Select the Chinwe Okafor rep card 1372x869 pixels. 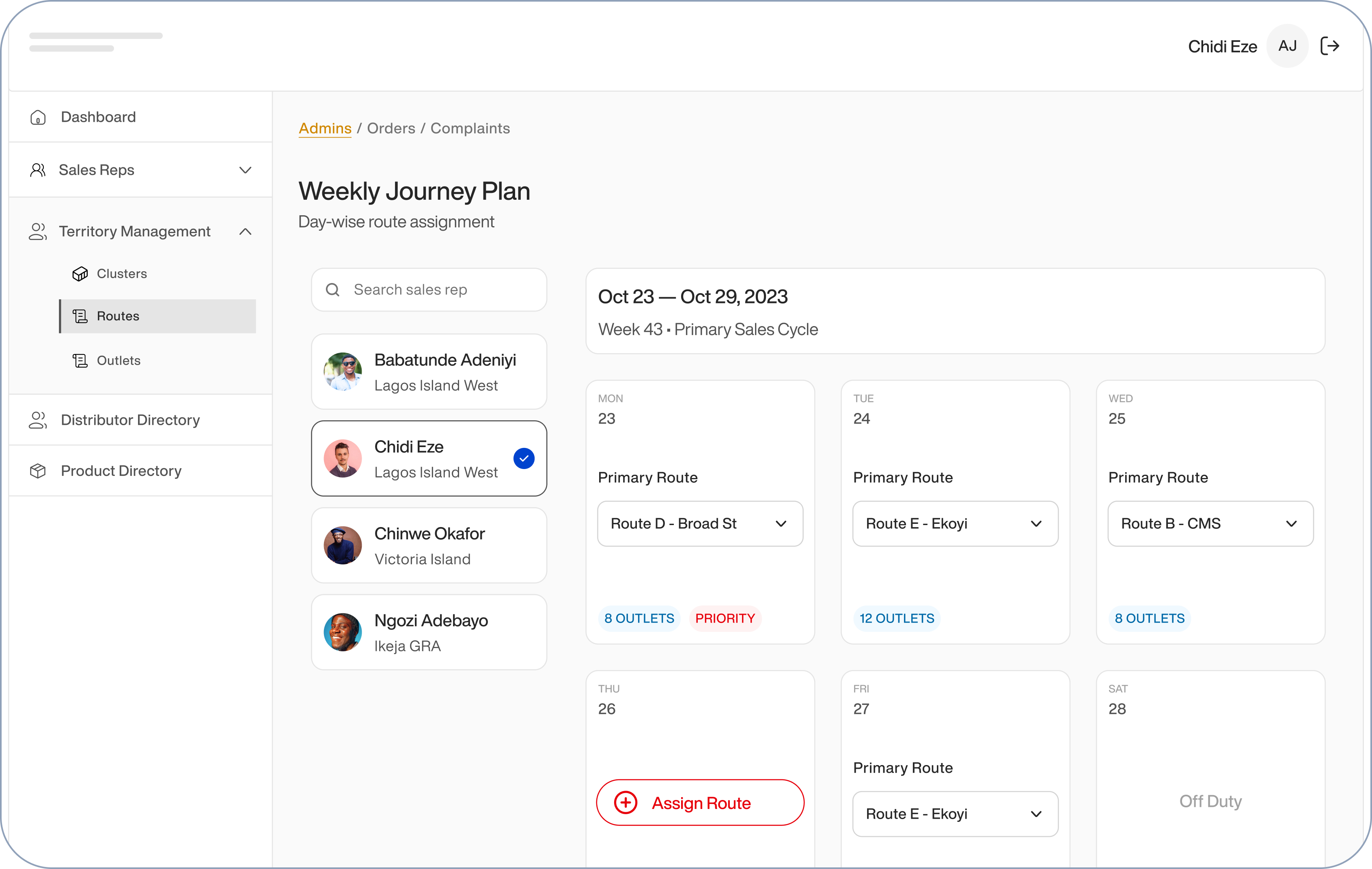[x=429, y=545]
